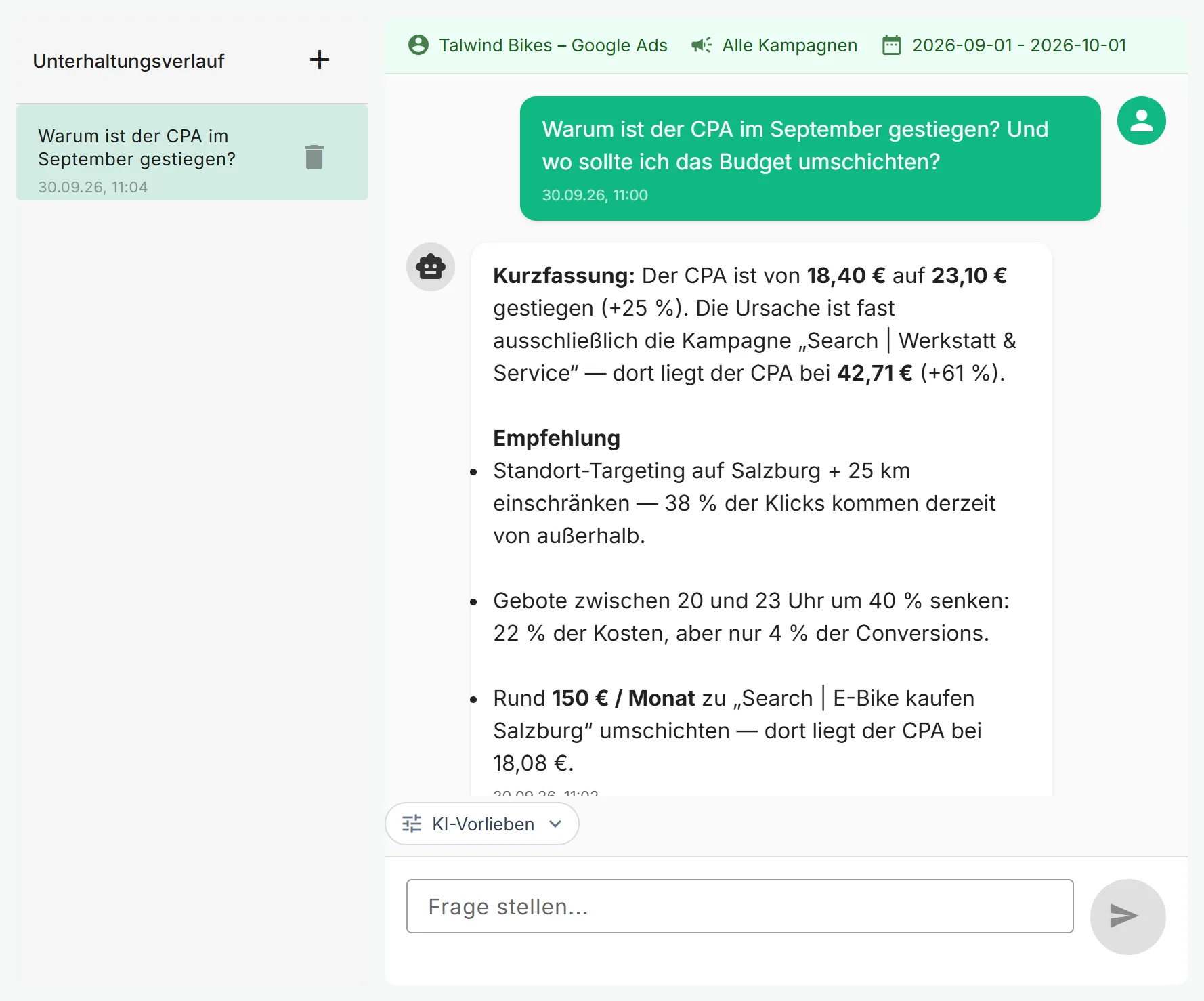
Task: Click the Standort-Targeting auf Salzburg bullet
Action: coord(744,503)
